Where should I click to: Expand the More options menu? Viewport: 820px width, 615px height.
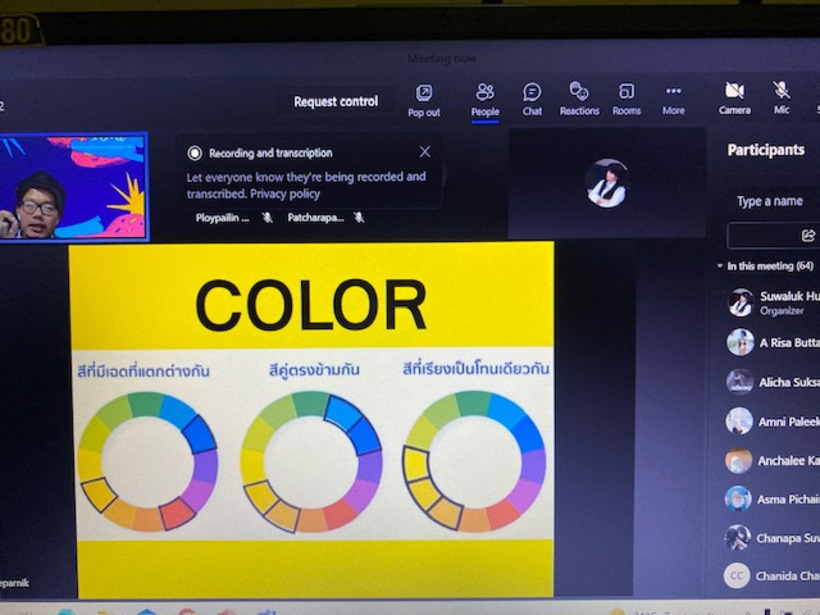click(673, 99)
